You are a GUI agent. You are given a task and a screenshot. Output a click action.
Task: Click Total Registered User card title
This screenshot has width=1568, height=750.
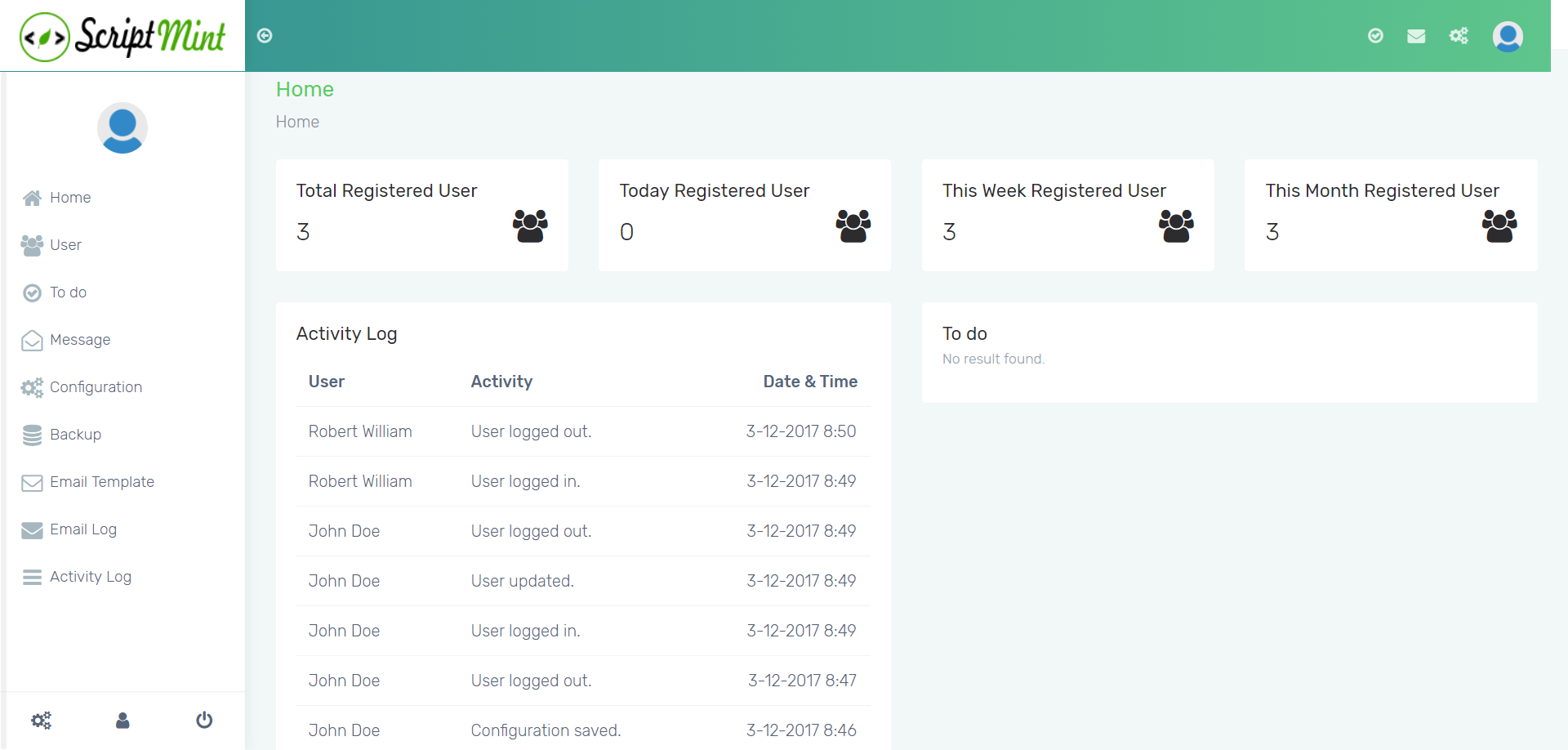point(386,190)
